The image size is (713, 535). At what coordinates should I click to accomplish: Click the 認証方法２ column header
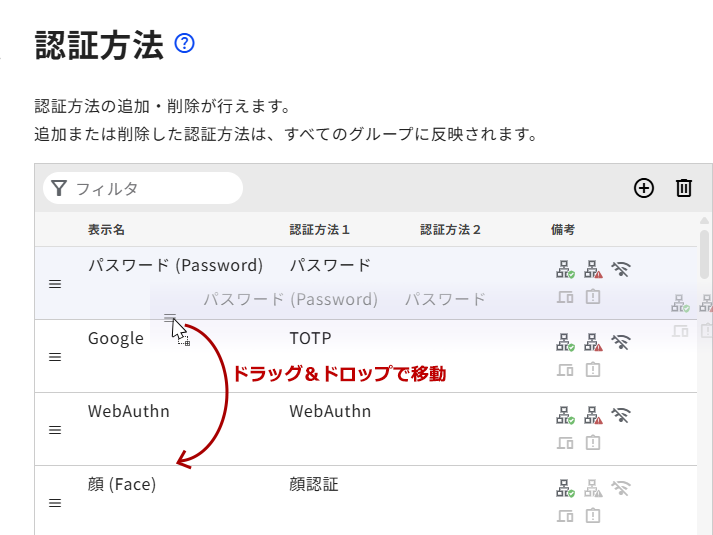coord(450,230)
